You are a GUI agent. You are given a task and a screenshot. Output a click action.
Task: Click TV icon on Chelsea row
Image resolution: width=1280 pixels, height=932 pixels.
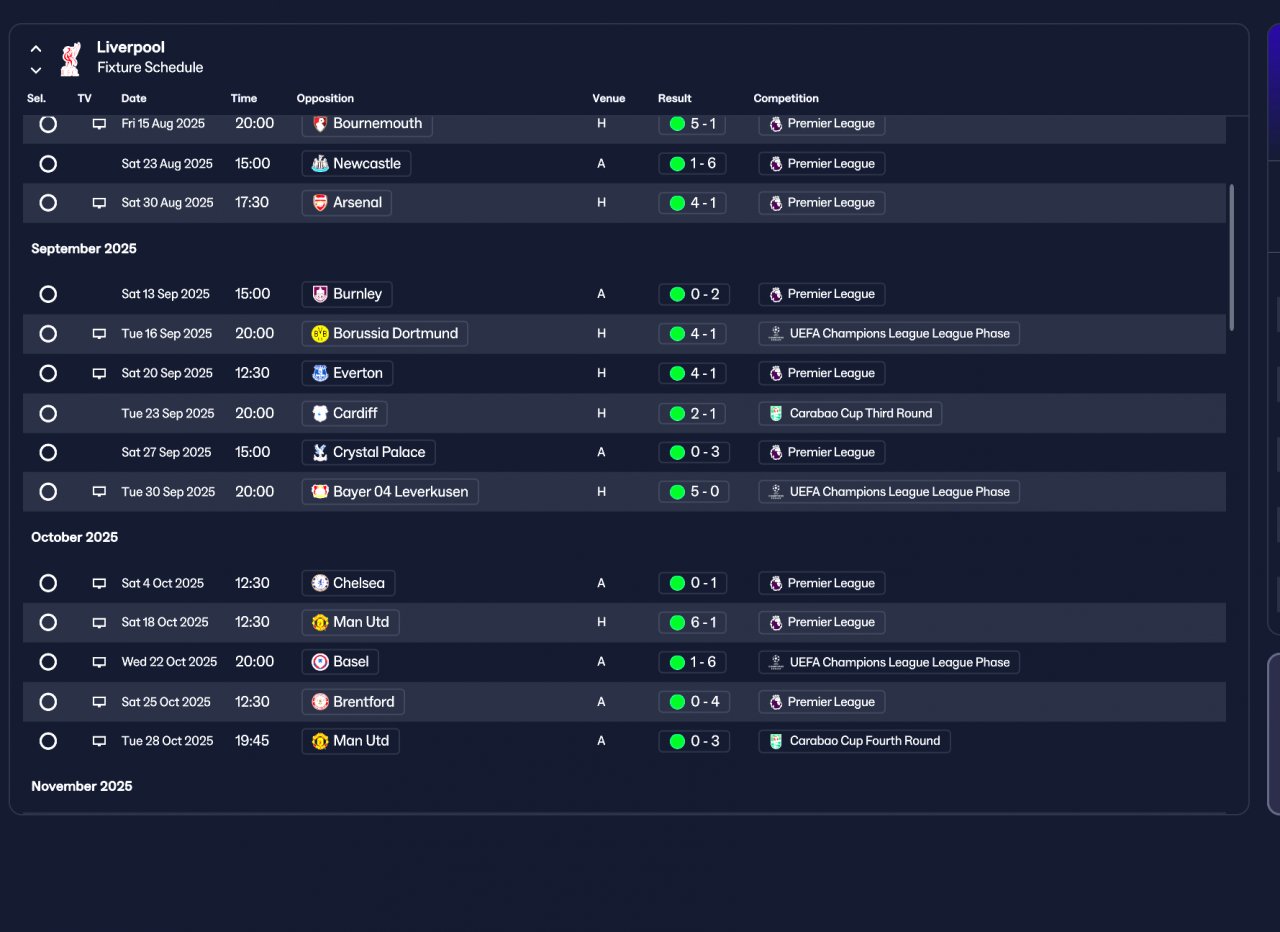99,583
